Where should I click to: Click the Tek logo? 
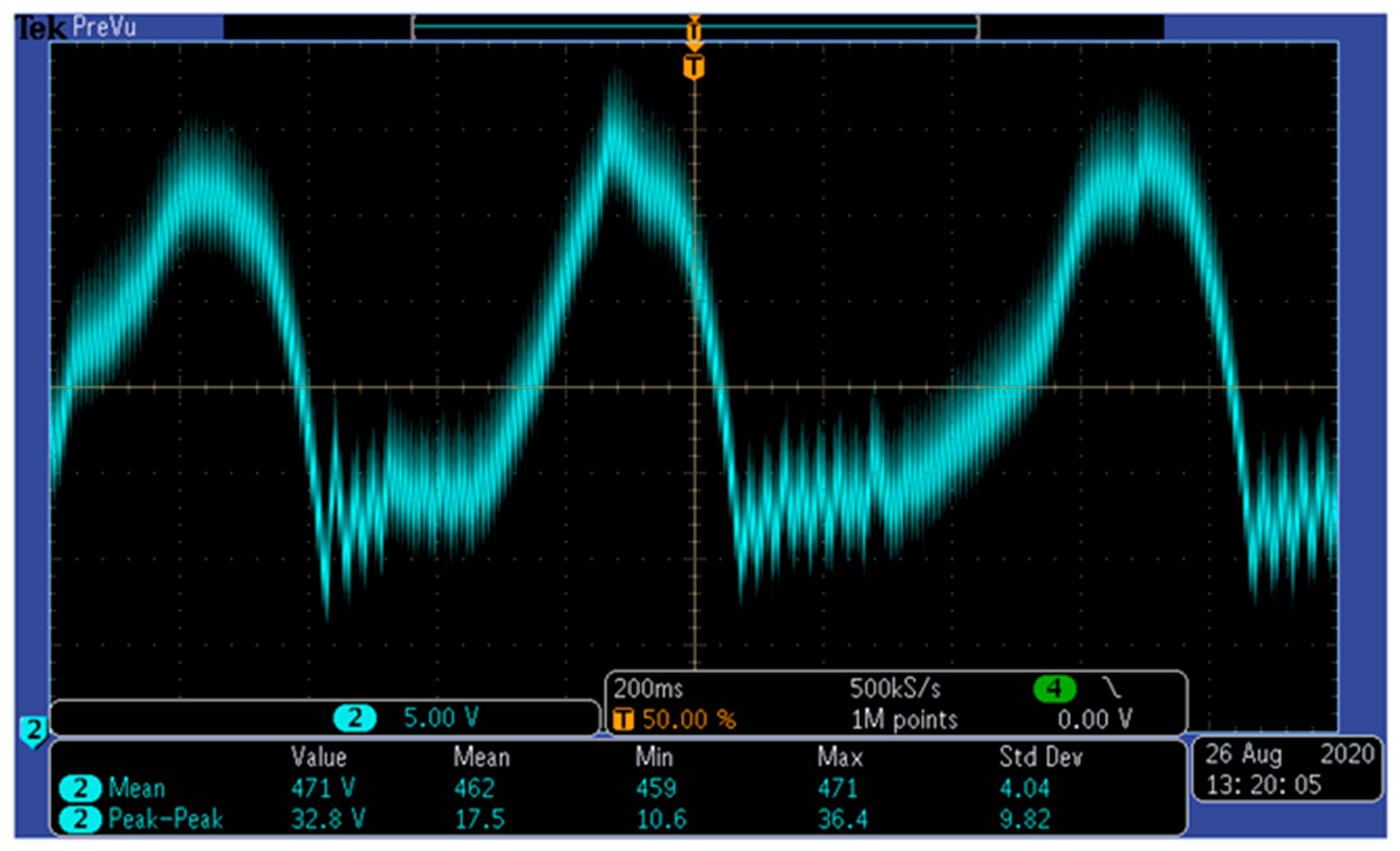(40, 28)
